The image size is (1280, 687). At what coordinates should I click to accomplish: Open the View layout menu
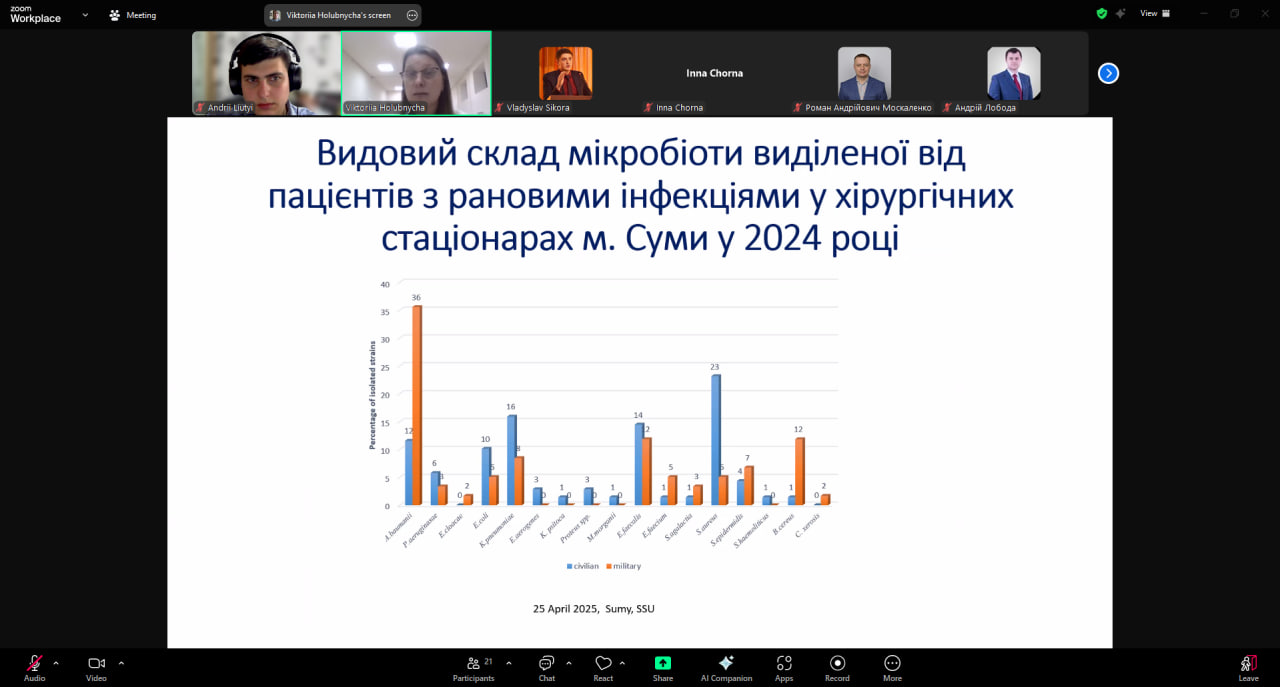(x=1155, y=14)
